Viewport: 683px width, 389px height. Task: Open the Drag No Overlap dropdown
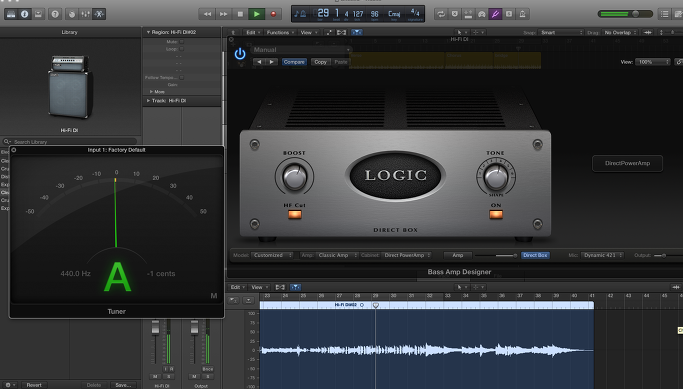coord(620,33)
